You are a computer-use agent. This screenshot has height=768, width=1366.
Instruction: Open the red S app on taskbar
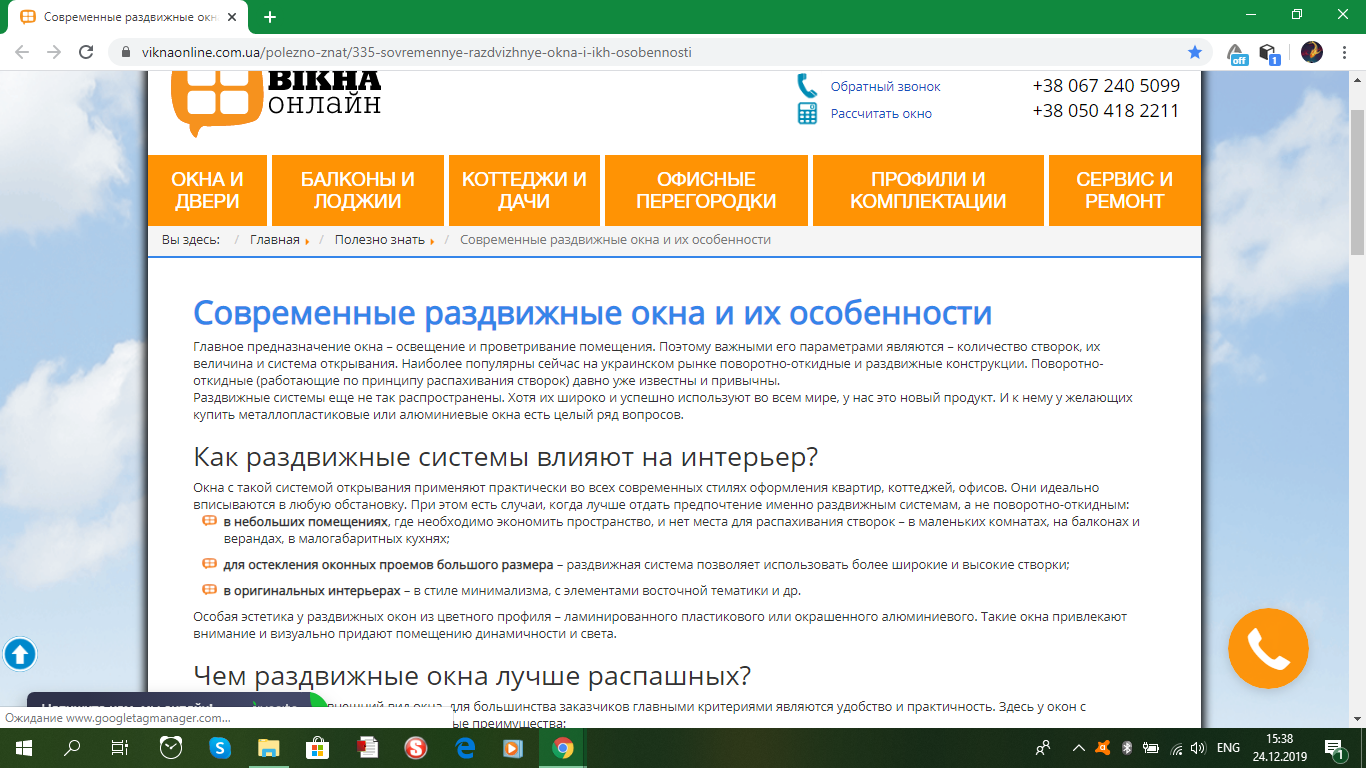click(416, 747)
